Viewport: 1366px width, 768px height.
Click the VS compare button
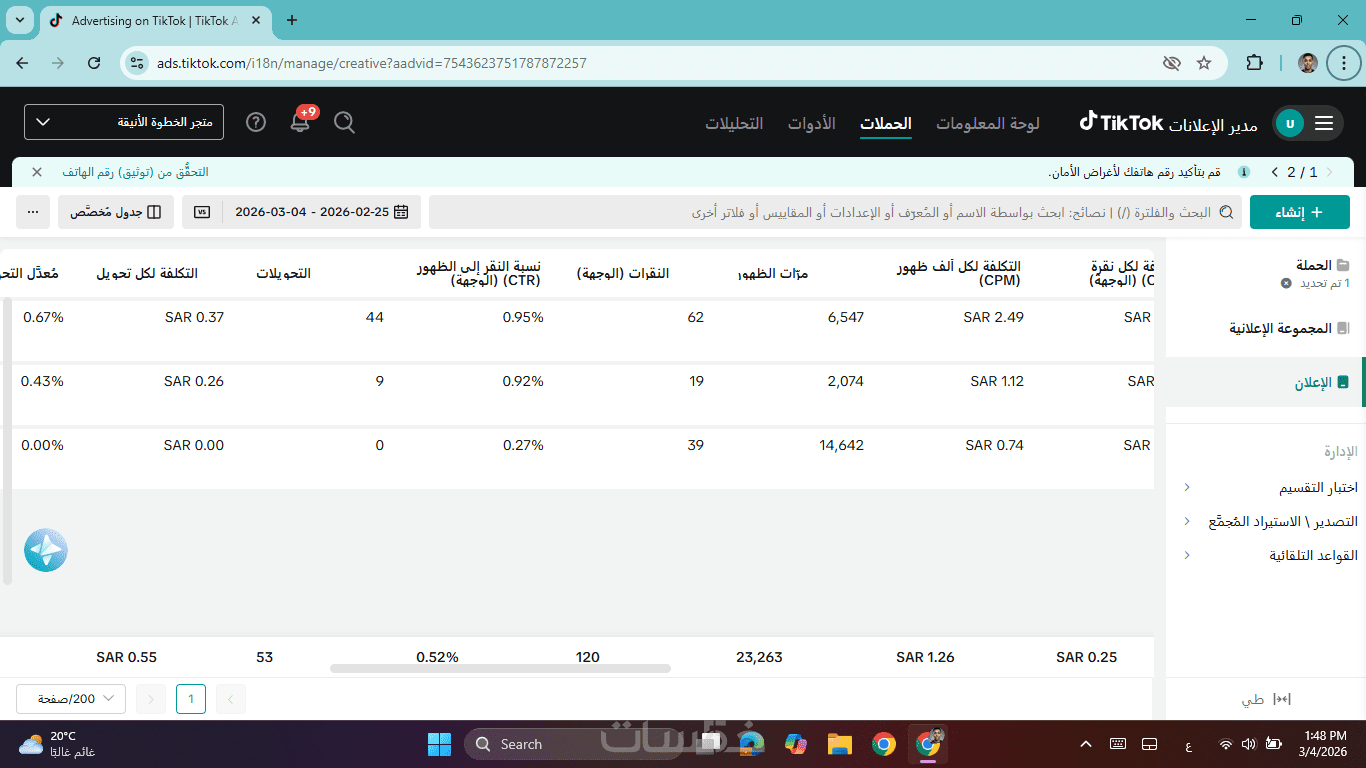(202, 212)
